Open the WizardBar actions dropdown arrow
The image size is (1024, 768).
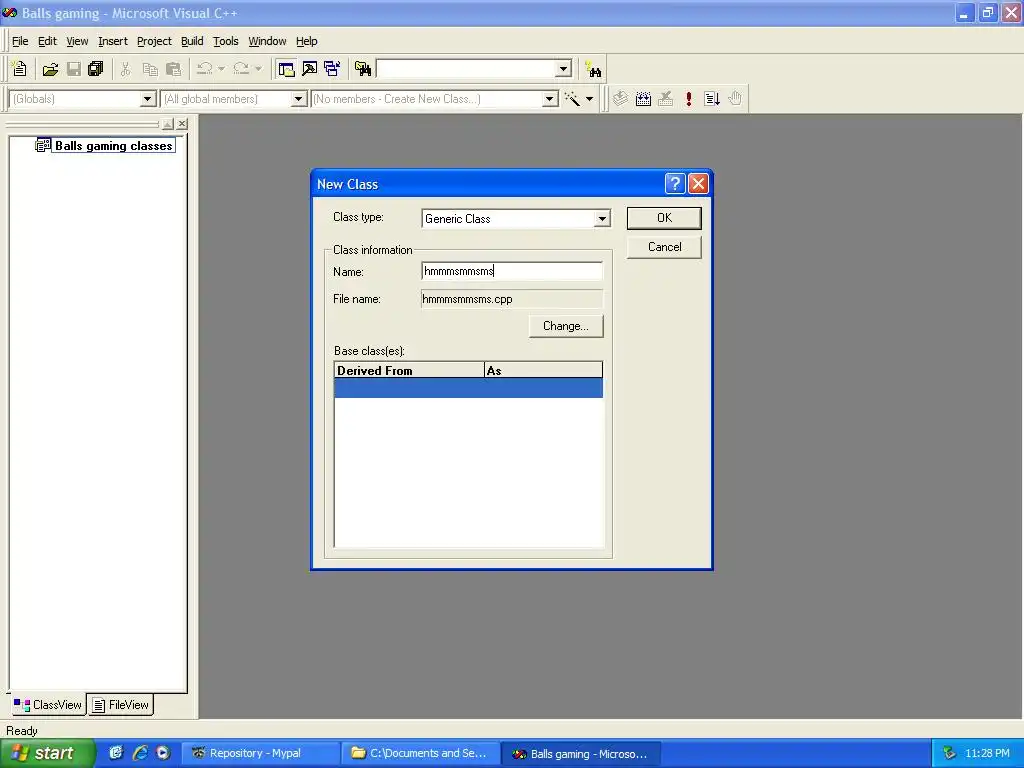coord(589,99)
